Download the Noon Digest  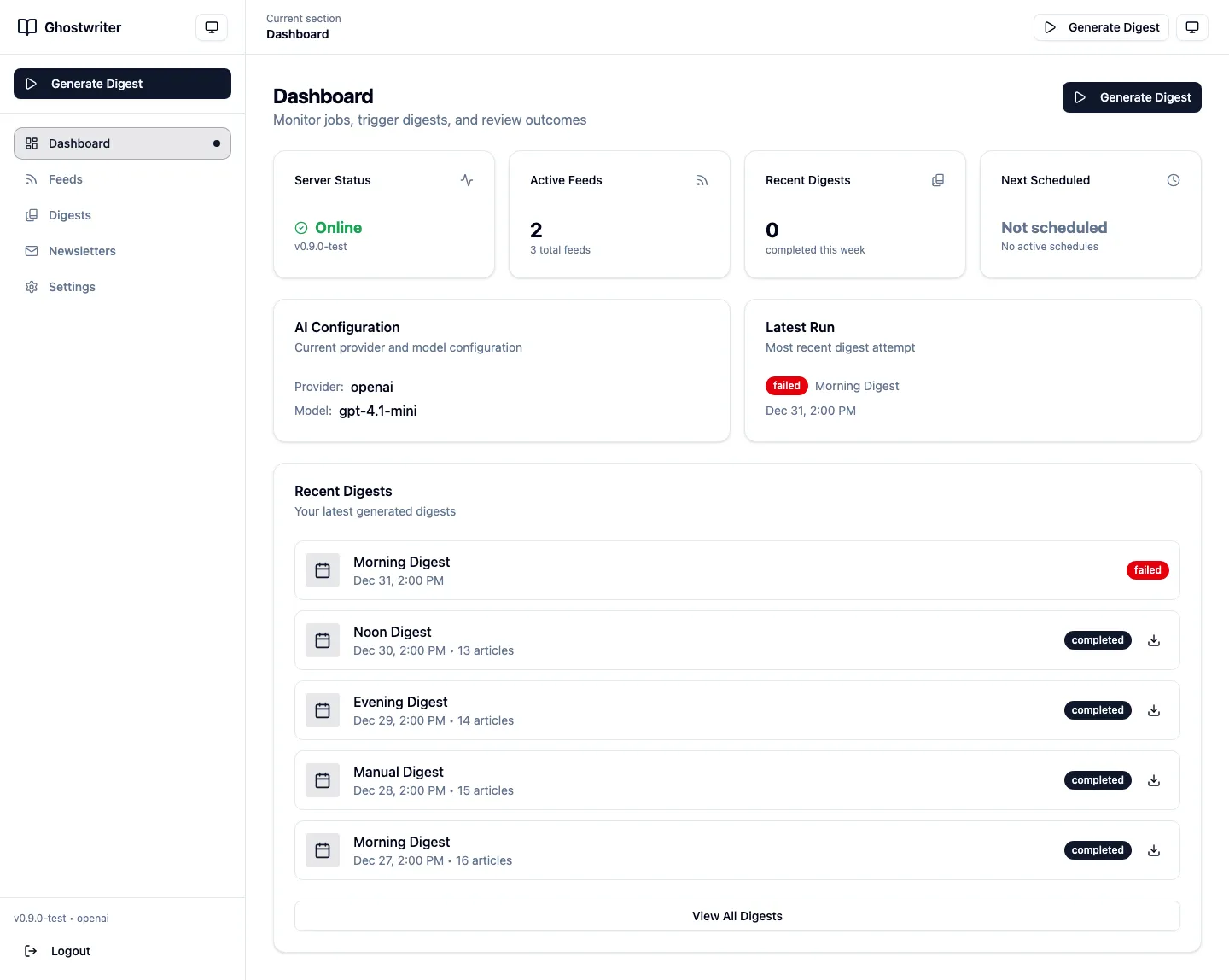(x=1154, y=640)
